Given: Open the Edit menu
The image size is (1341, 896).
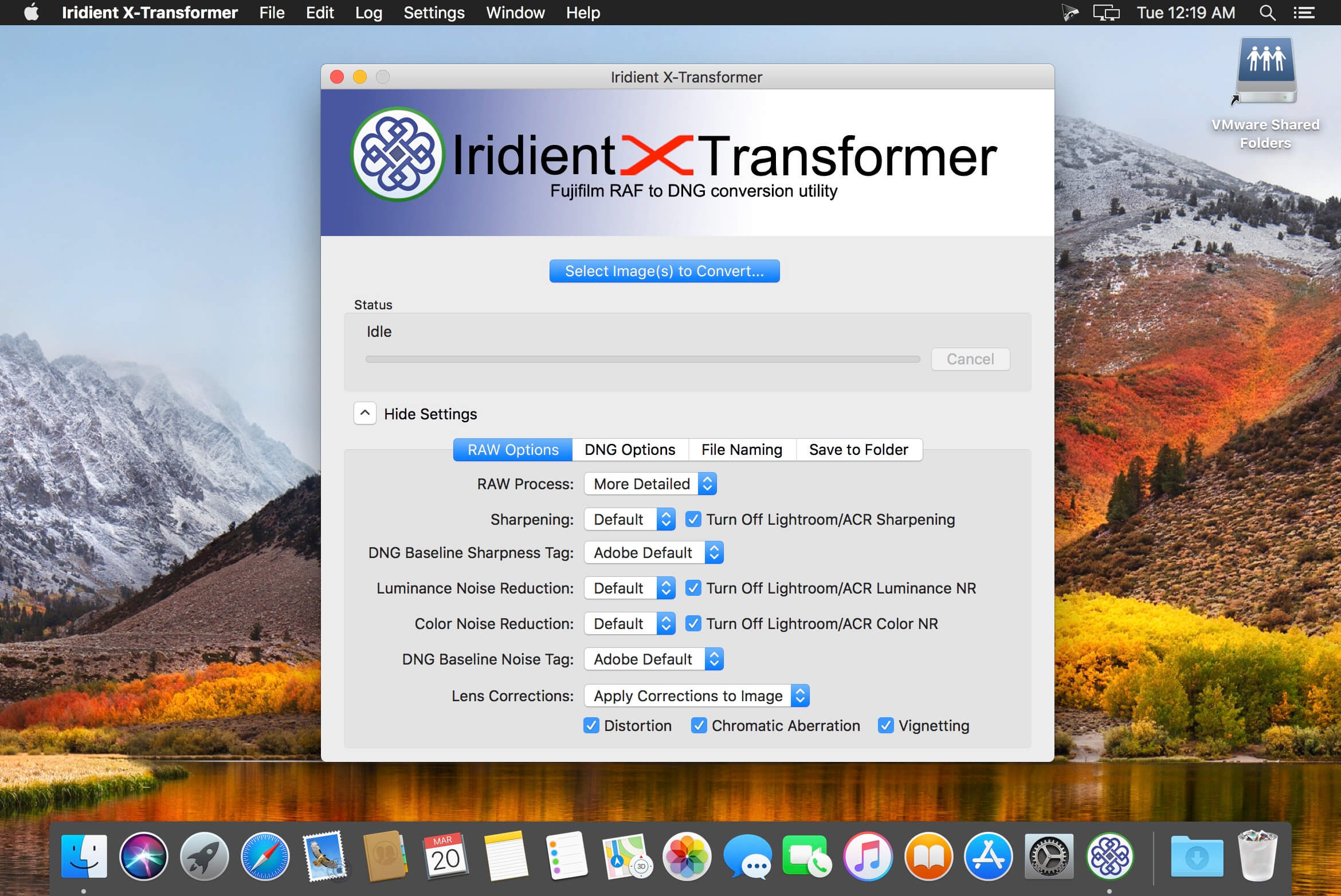Looking at the screenshot, I should click(320, 13).
